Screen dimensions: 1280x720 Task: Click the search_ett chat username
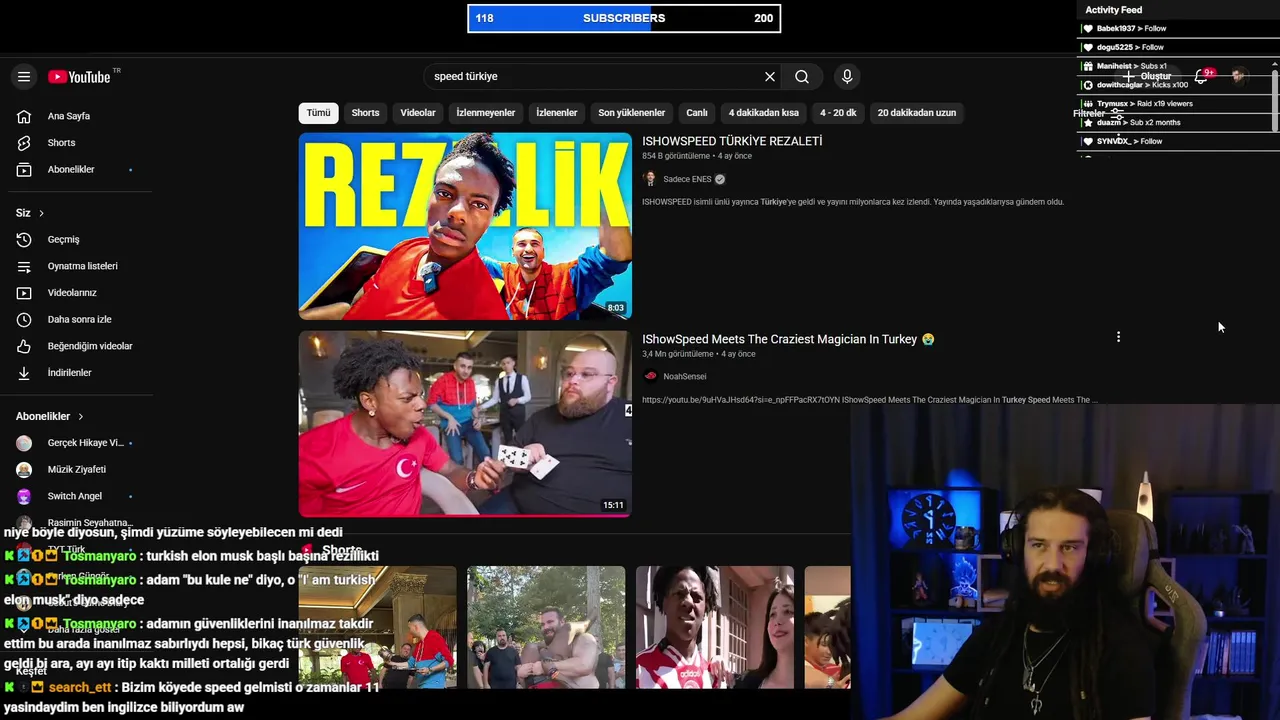click(x=80, y=688)
